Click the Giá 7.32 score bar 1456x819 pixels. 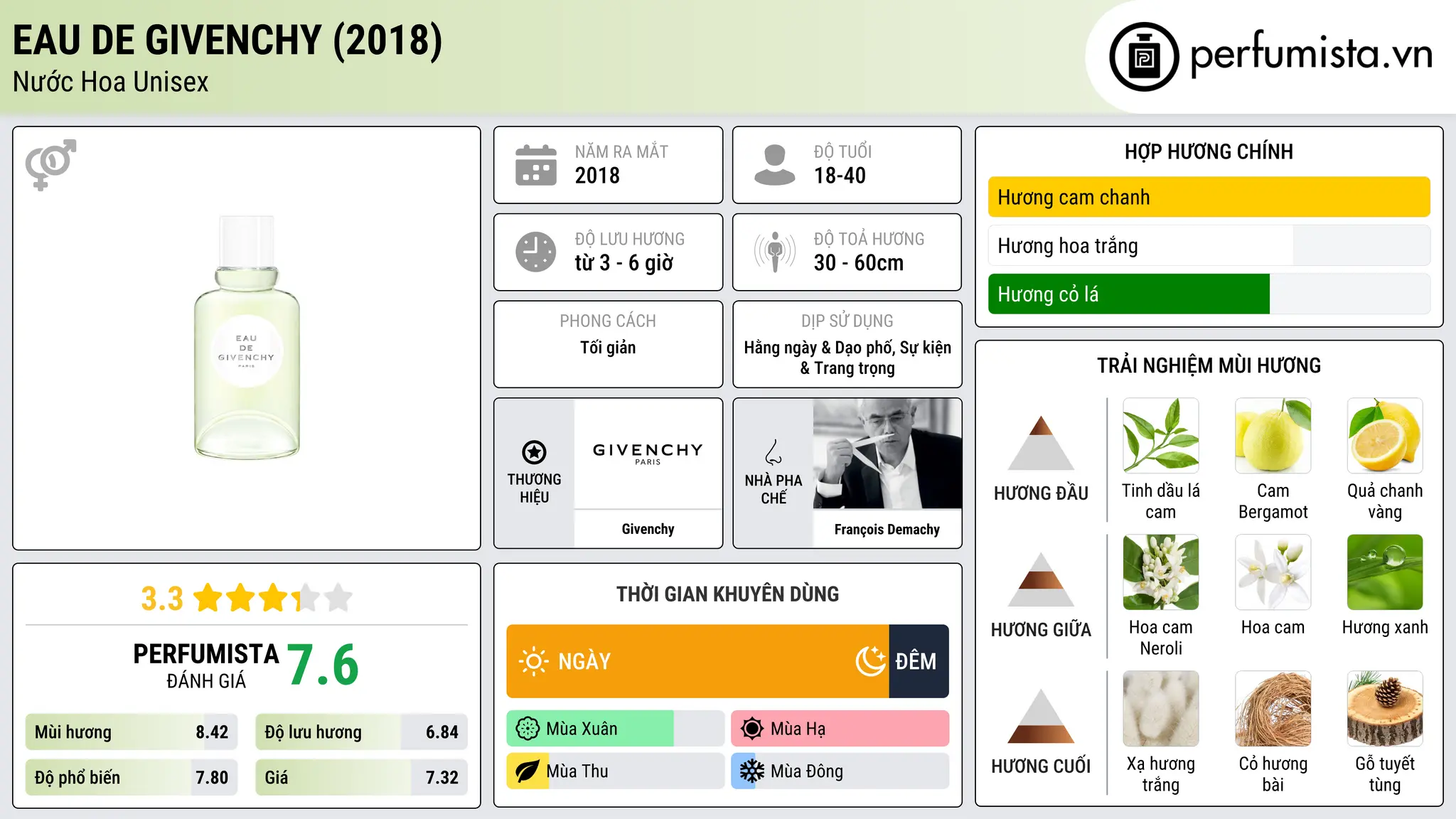coord(362,778)
